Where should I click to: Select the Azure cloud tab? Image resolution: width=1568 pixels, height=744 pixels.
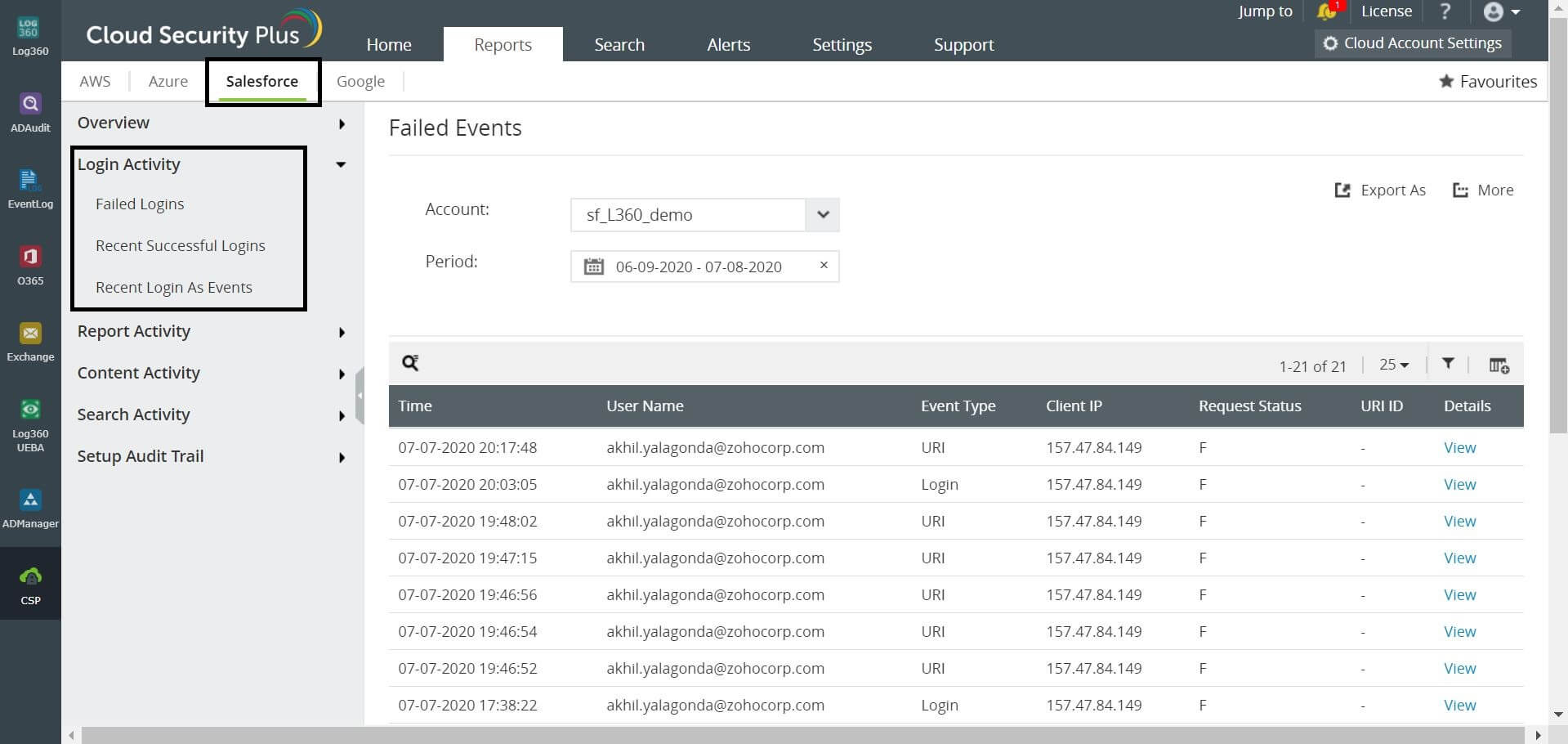[168, 81]
